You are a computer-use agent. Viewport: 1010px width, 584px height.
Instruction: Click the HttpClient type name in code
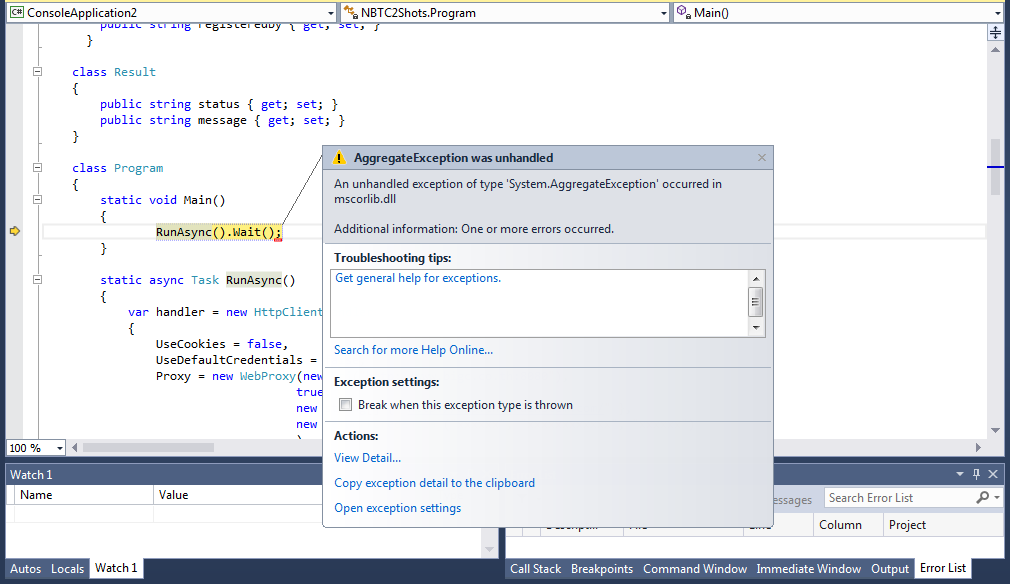[288, 312]
